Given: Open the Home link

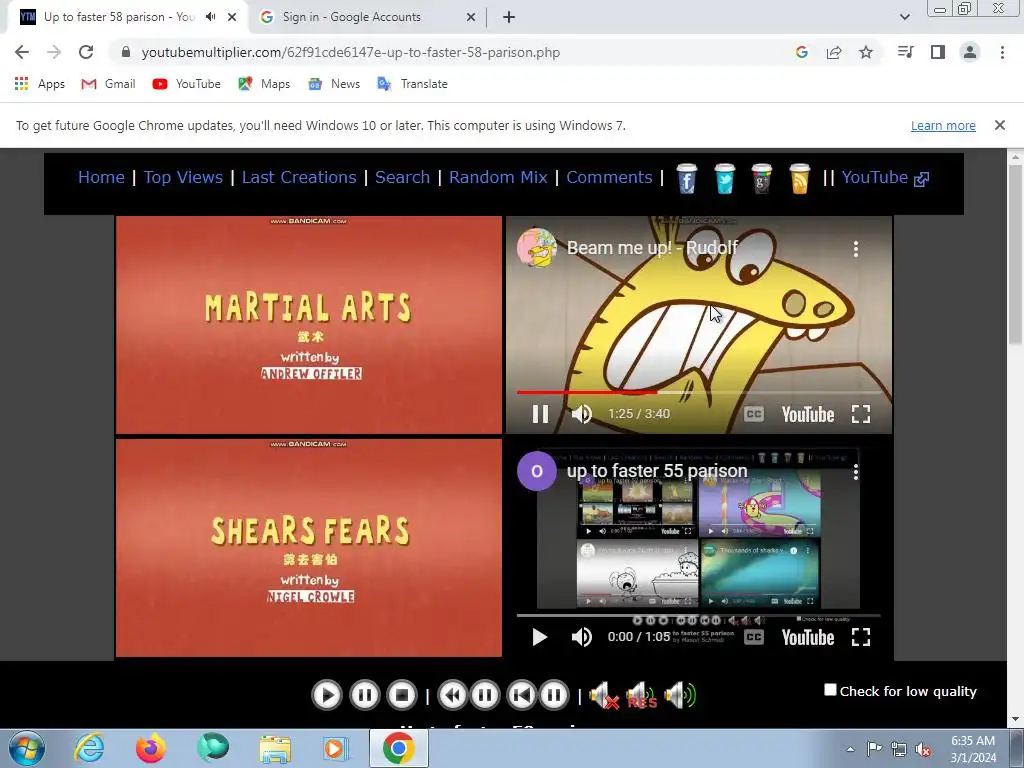Looking at the screenshot, I should (101, 177).
